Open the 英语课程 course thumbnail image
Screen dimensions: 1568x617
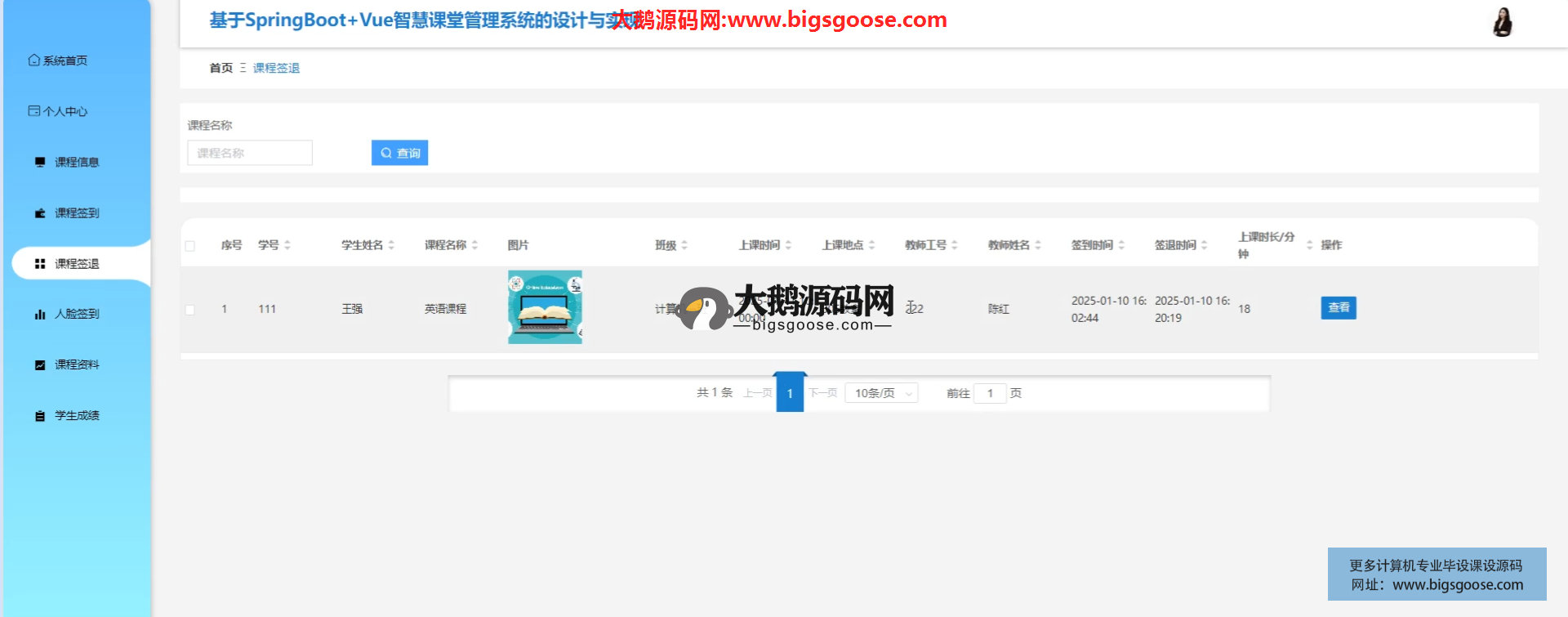point(545,307)
